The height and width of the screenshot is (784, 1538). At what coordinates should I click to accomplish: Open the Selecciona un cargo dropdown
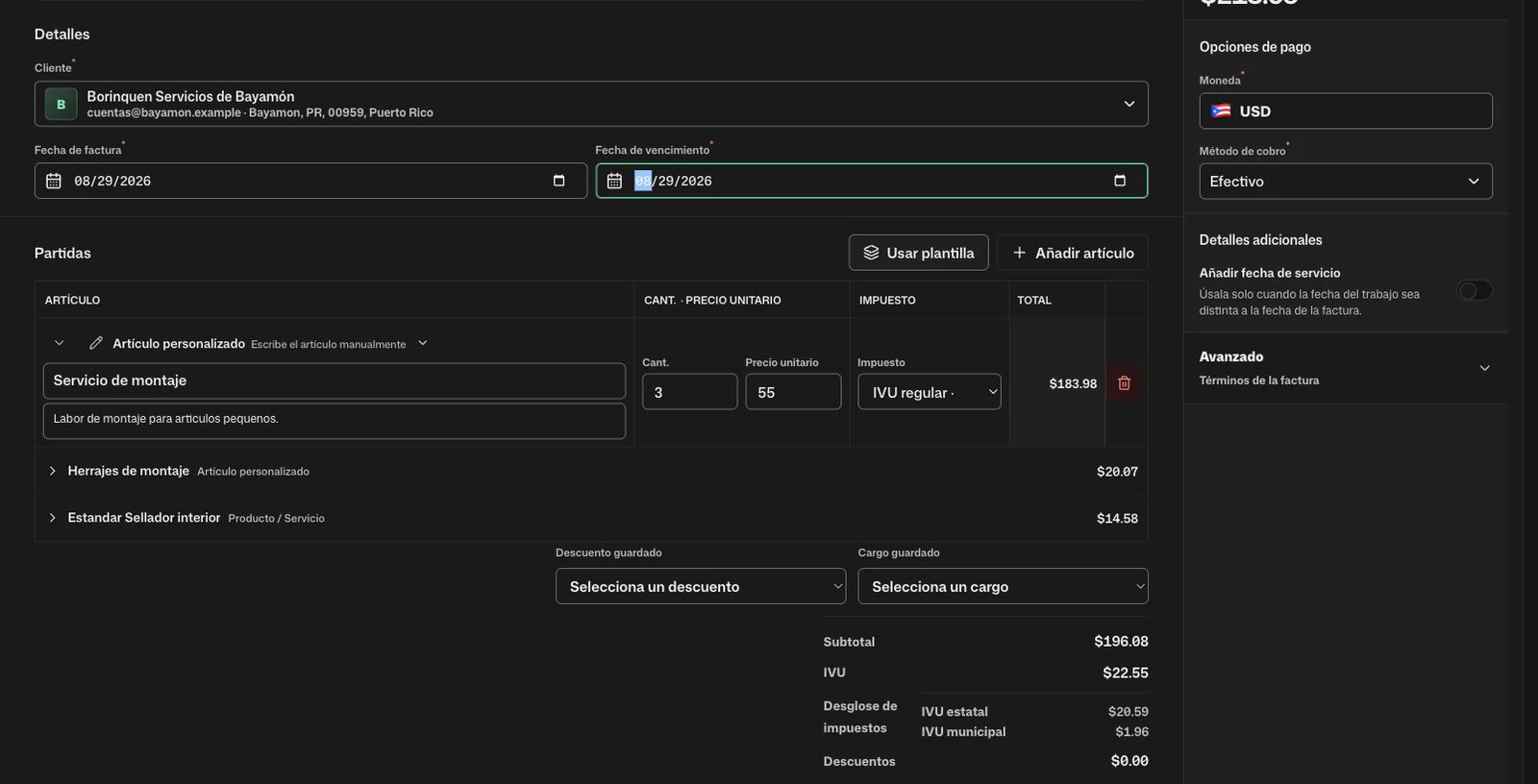pyautogui.click(x=1003, y=586)
